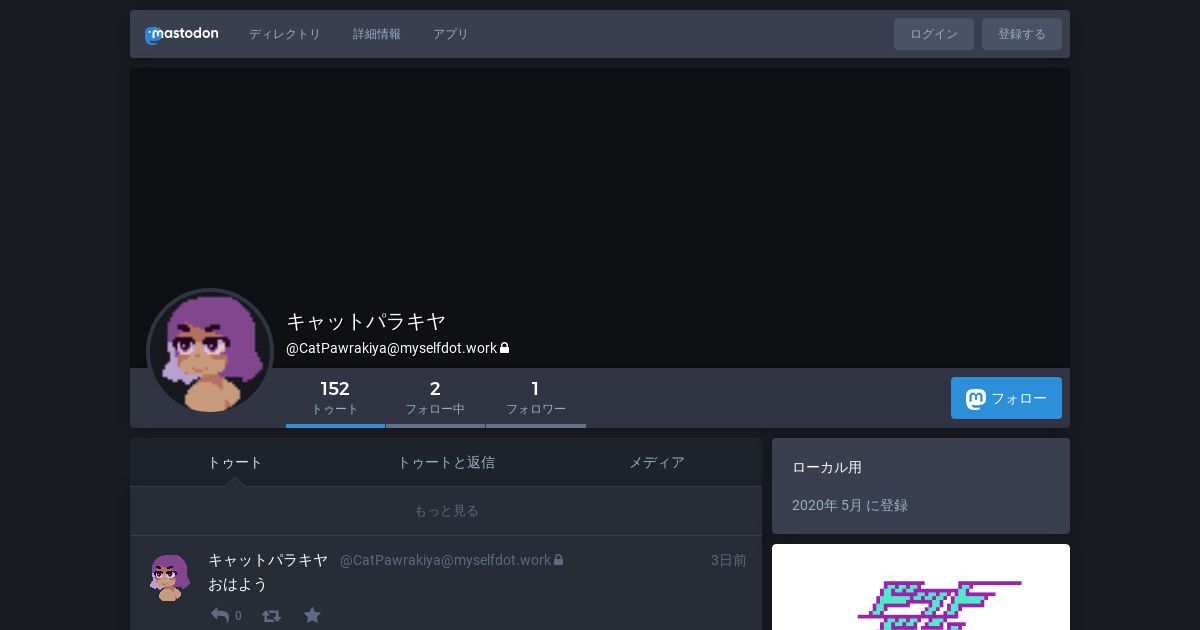Click もっと見る to load more
1200x630 pixels.
point(446,511)
